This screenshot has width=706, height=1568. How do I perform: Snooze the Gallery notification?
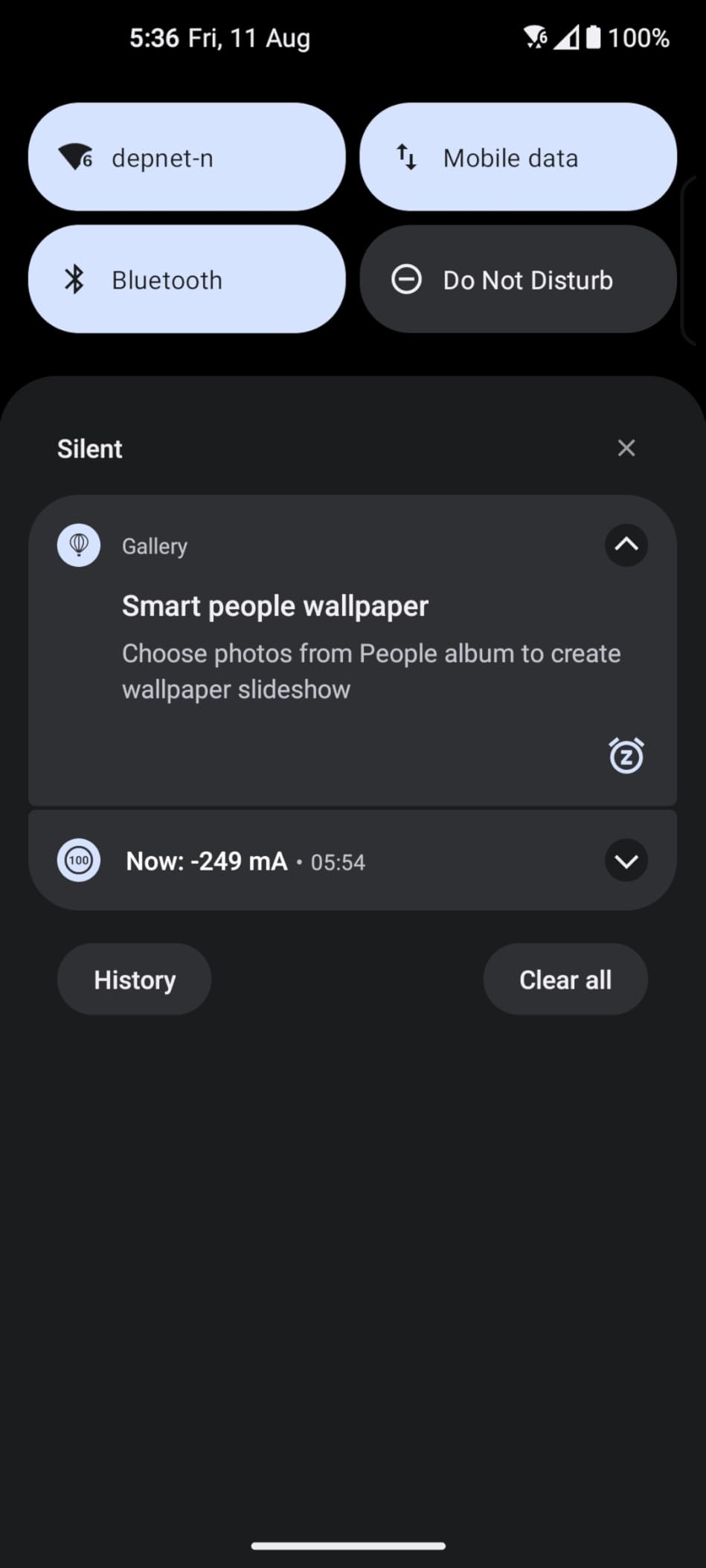point(626,756)
